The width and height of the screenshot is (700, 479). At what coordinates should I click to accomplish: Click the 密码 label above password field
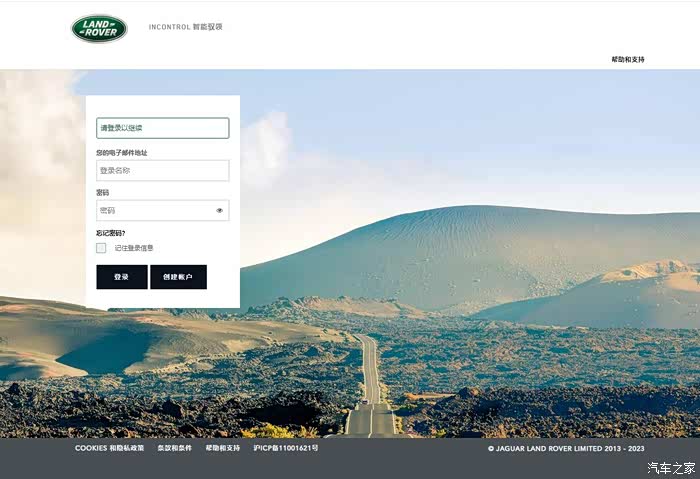102,192
